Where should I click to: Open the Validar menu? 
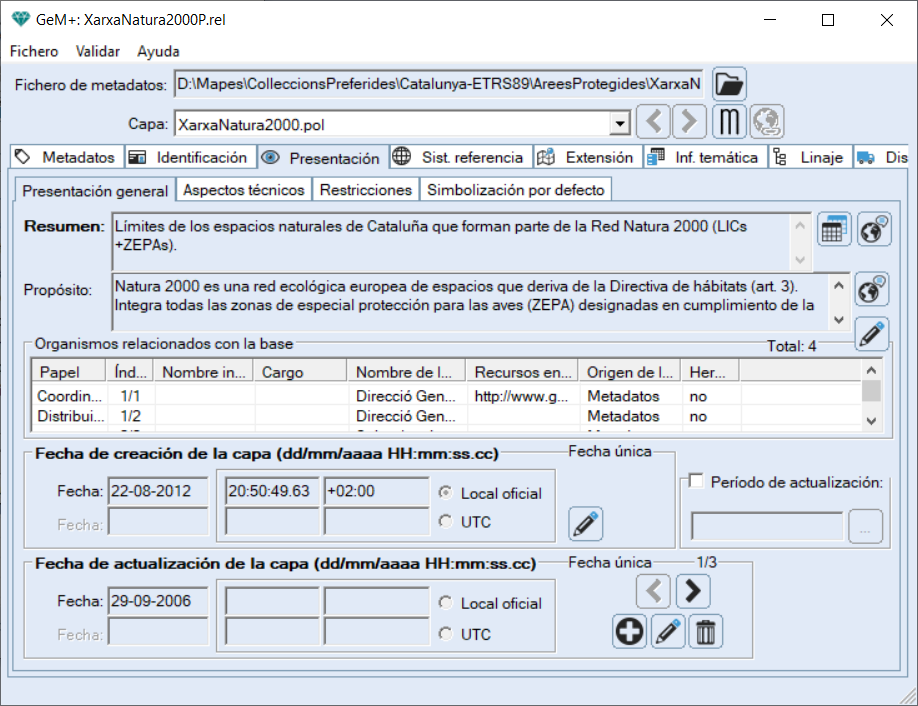pyautogui.click(x=97, y=51)
